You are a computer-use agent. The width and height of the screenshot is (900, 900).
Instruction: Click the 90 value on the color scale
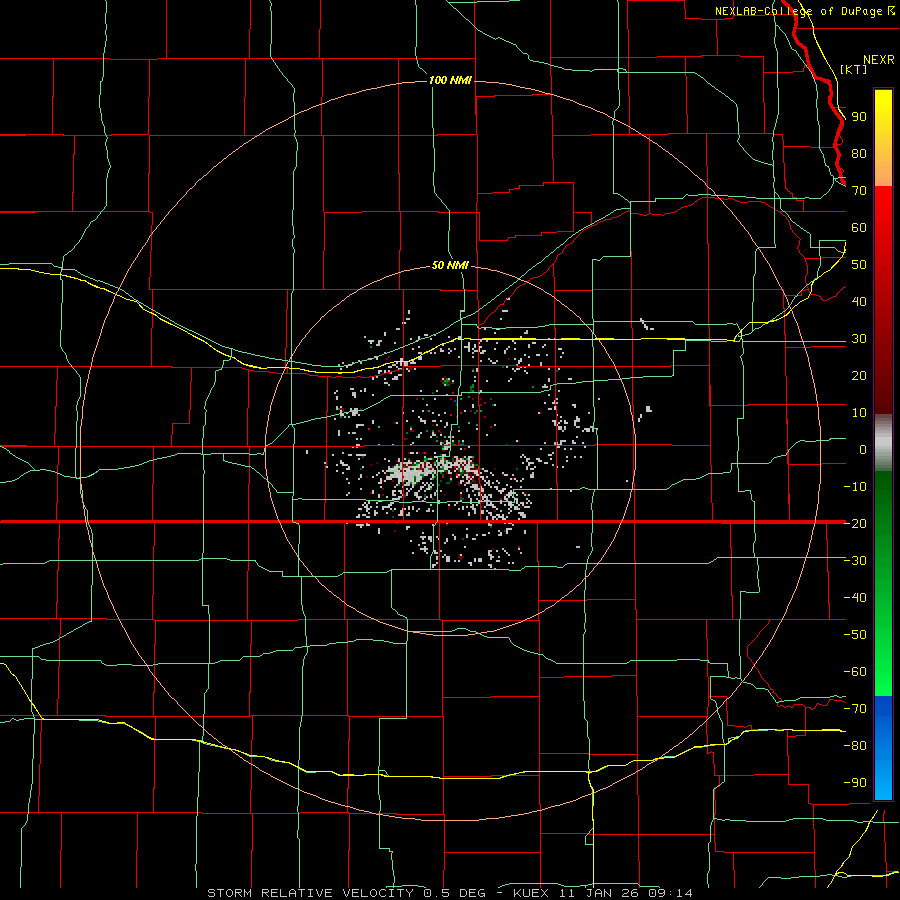tap(859, 117)
